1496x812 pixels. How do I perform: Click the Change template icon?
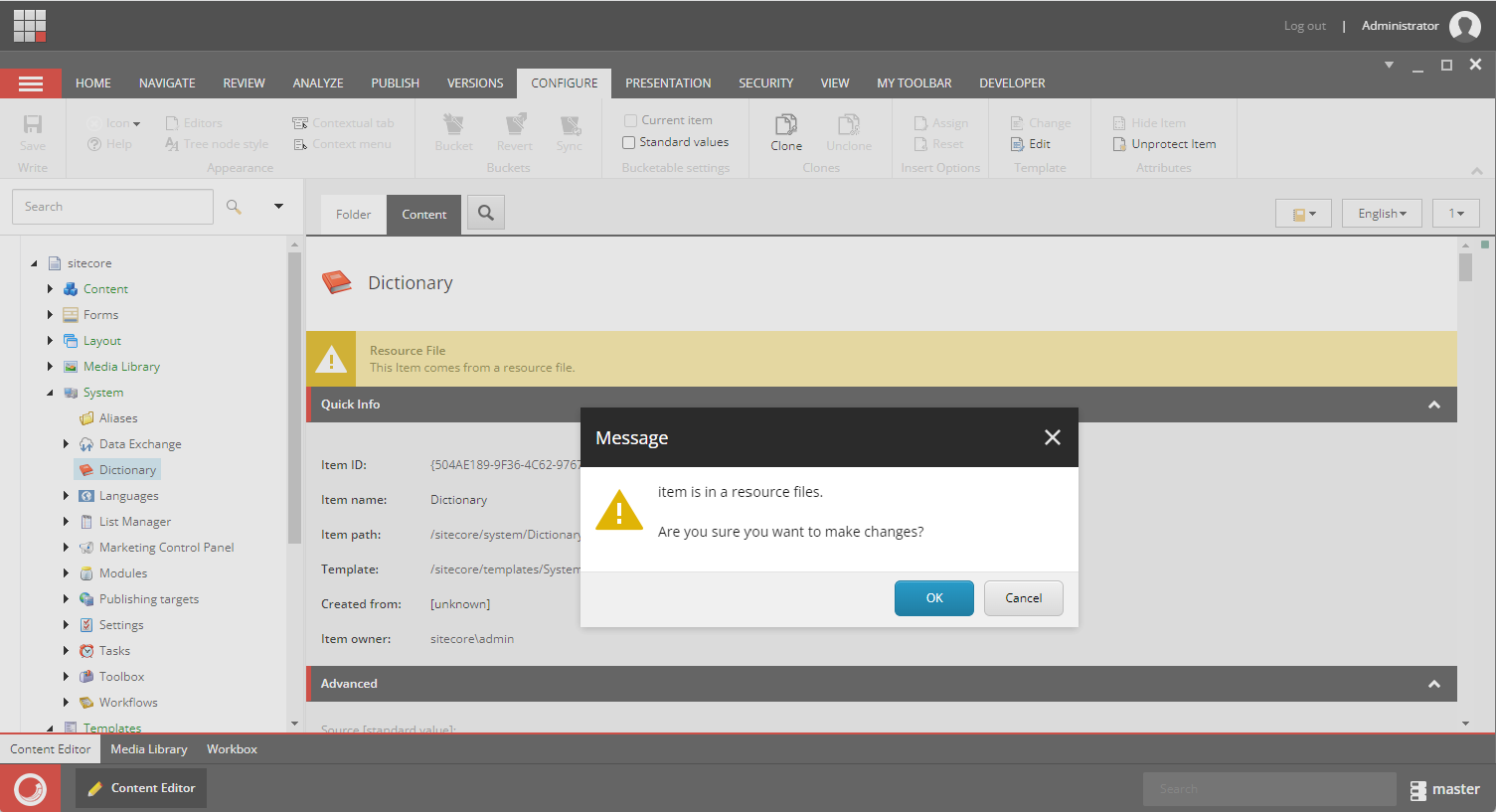[1017, 123]
